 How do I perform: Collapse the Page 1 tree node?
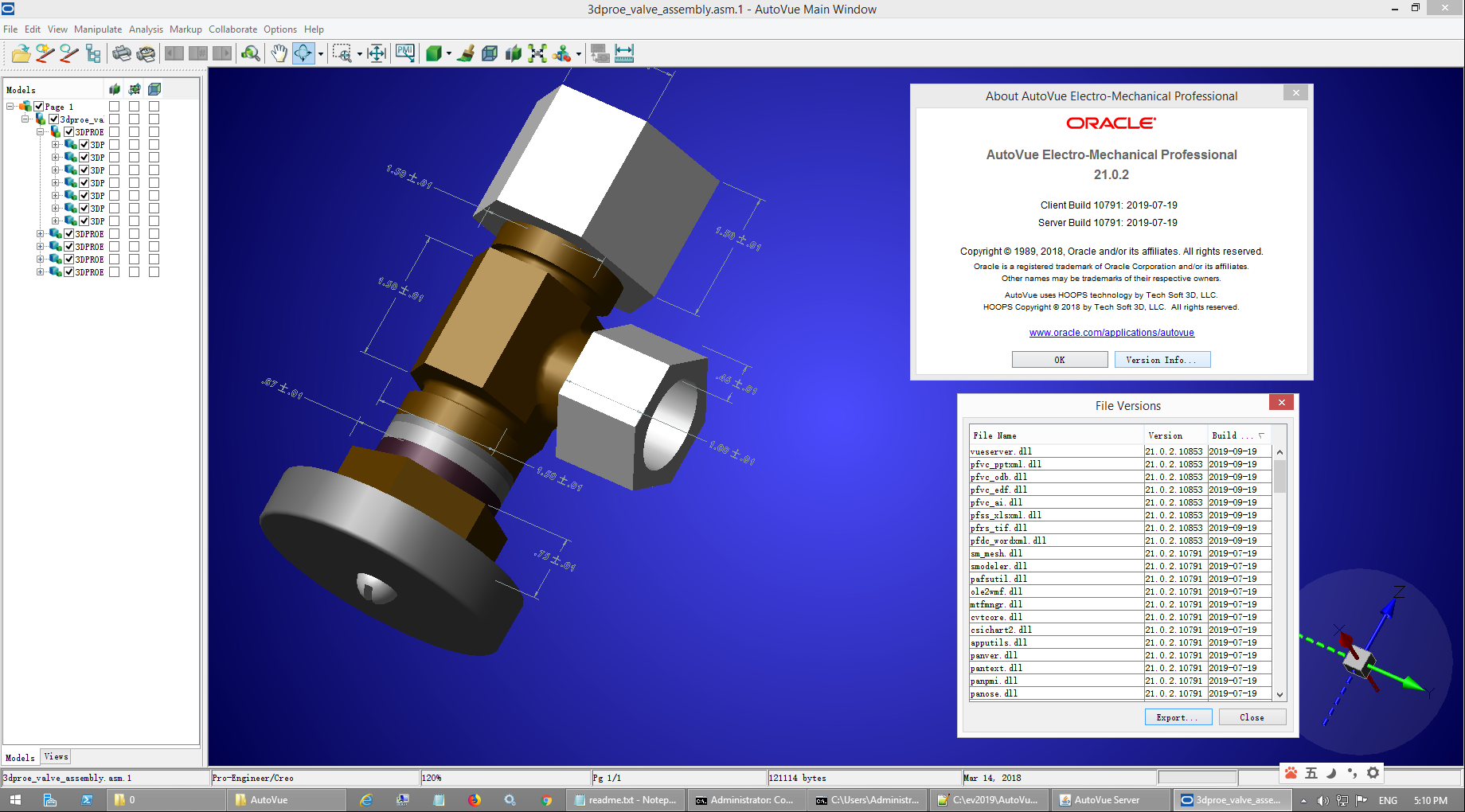tap(10, 106)
